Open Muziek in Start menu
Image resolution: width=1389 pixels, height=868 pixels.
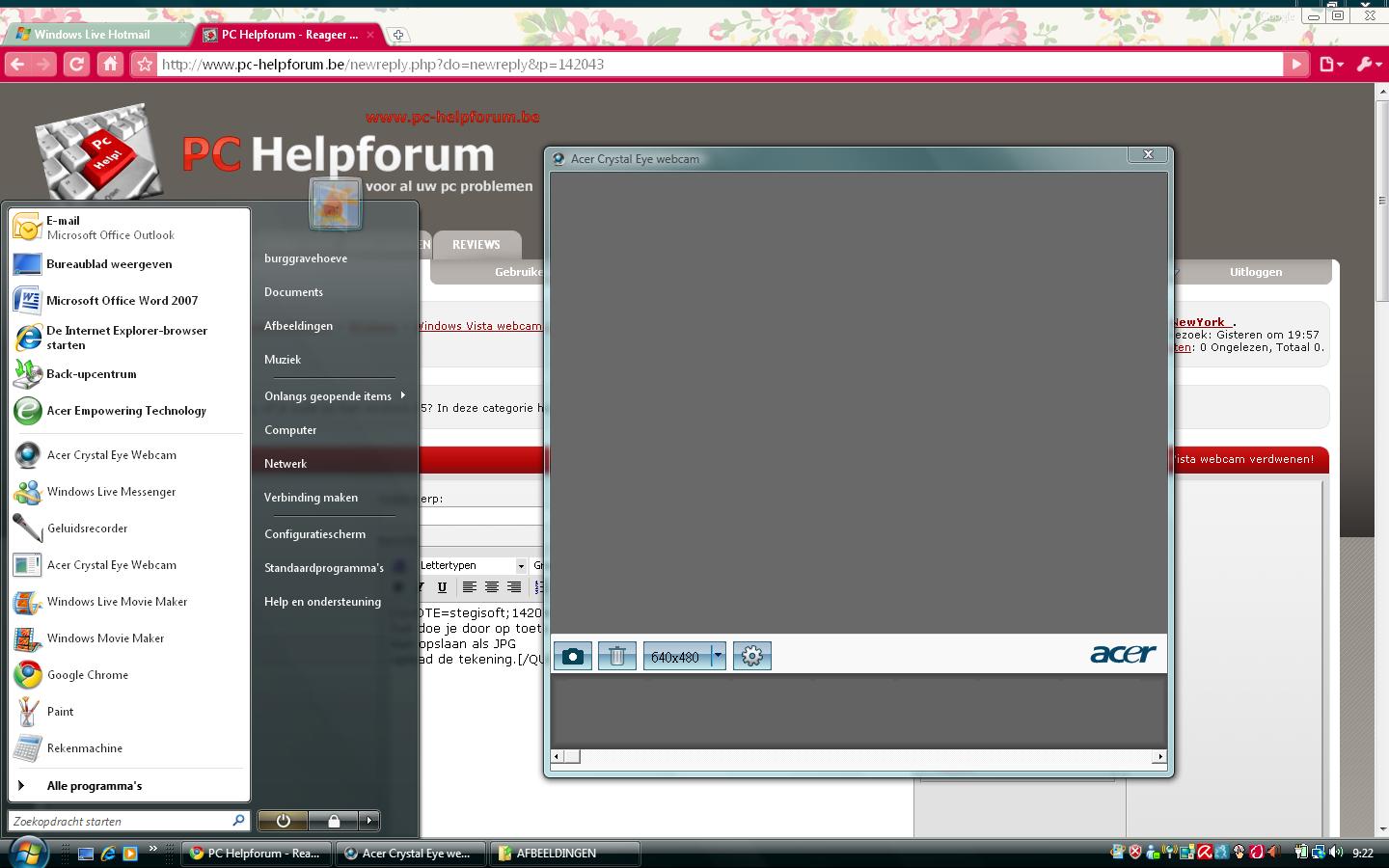(x=283, y=360)
